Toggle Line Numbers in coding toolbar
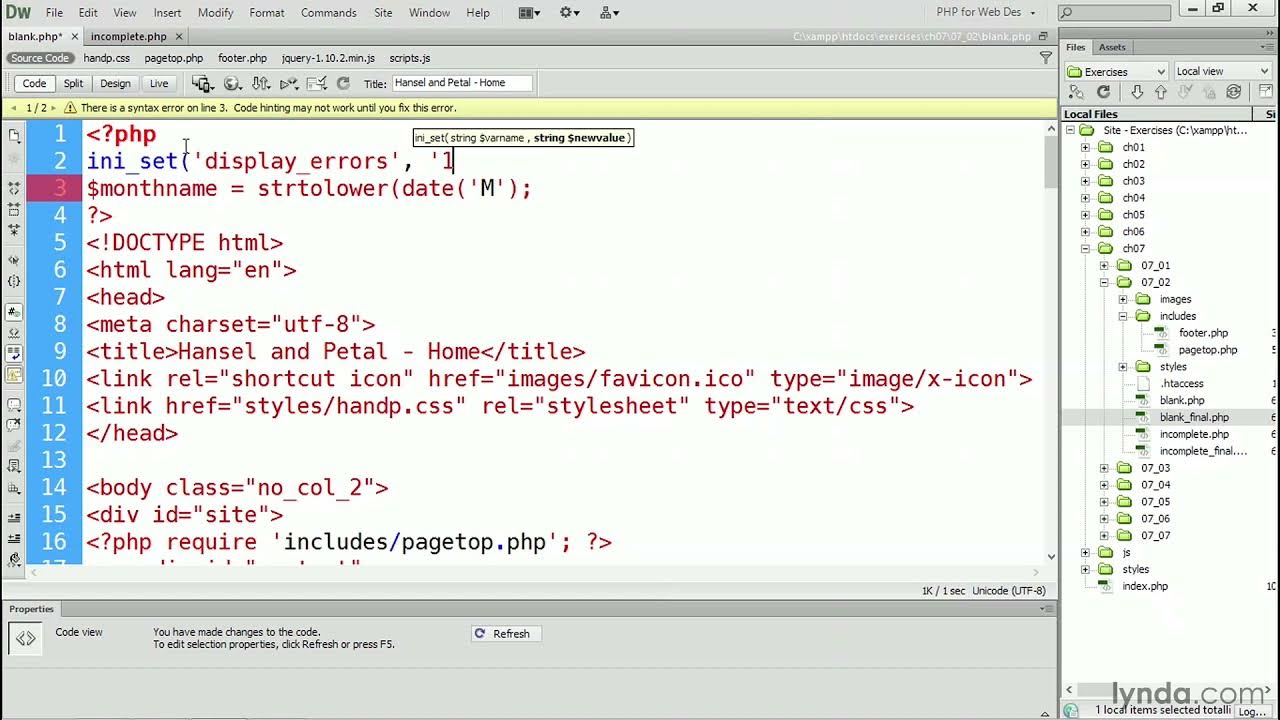The height and width of the screenshot is (720, 1280). 14,313
